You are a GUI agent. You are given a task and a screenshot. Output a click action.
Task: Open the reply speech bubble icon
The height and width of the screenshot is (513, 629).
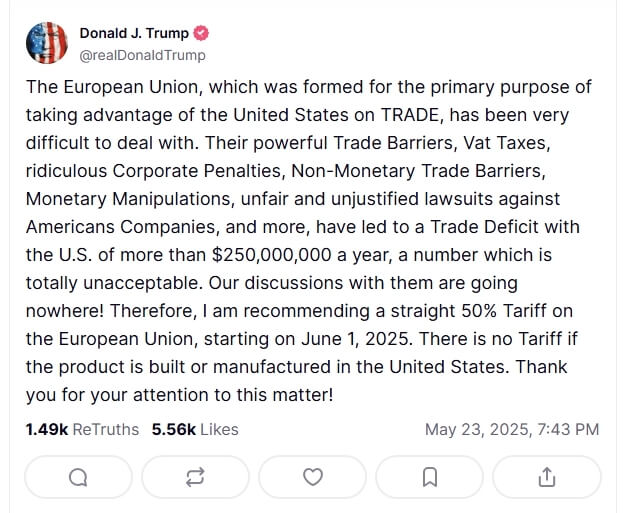click(x=78, y=477)
